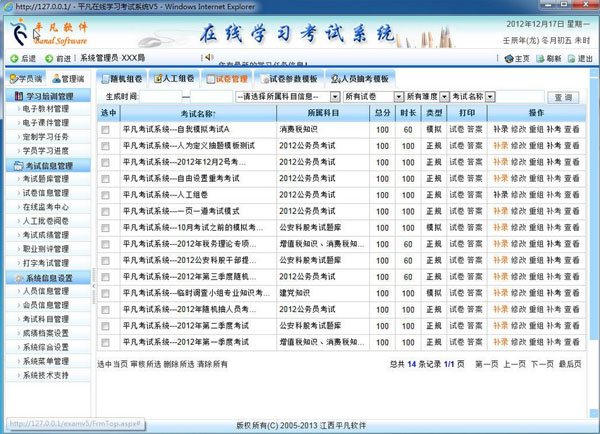Click 删除所选 link below table
The width and height of the screenshot is (600, 434).
coord(179,364)
